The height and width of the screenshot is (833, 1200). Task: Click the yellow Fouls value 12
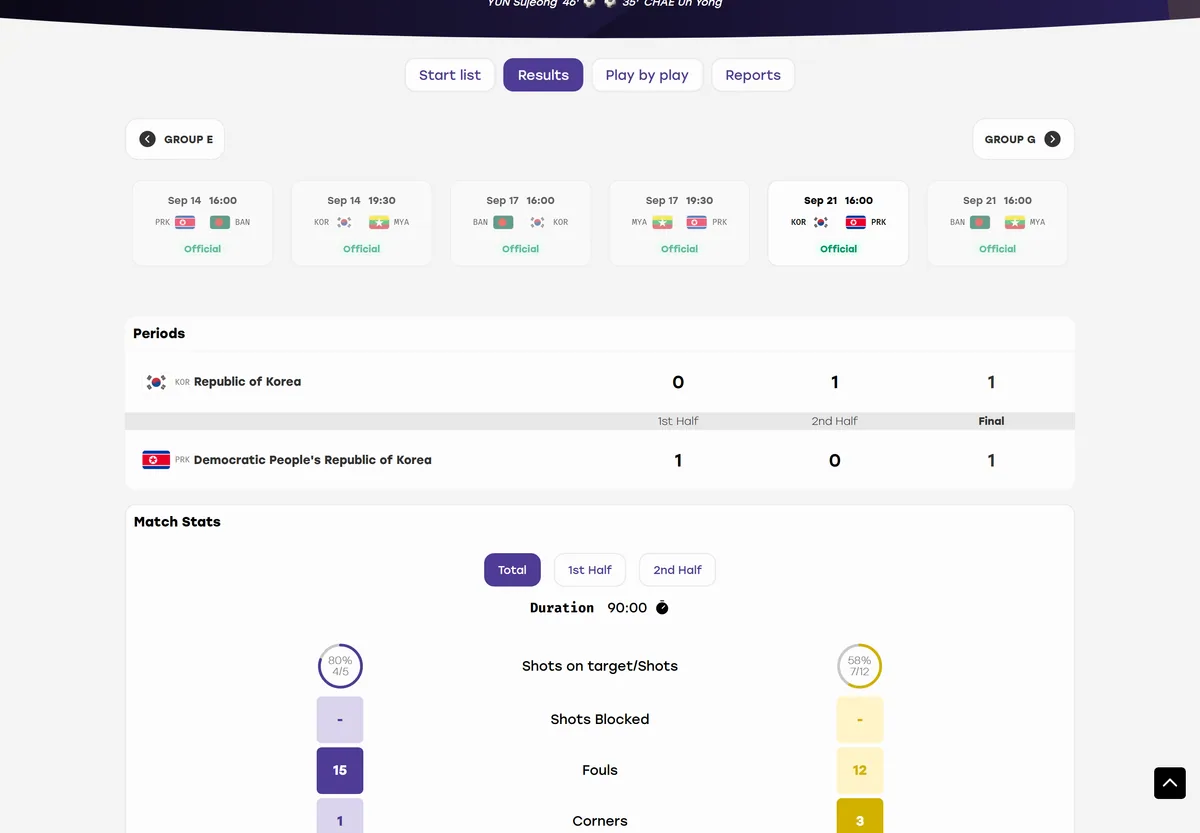[x=860, y=770]
